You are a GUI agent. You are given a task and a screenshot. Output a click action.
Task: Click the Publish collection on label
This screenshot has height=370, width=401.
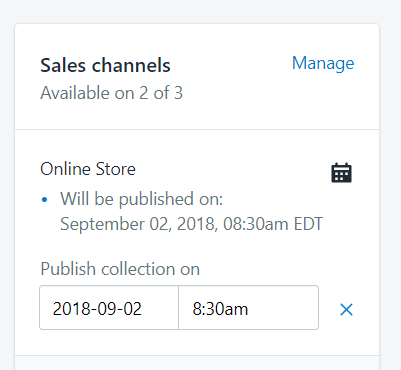[x=120, y=269]
